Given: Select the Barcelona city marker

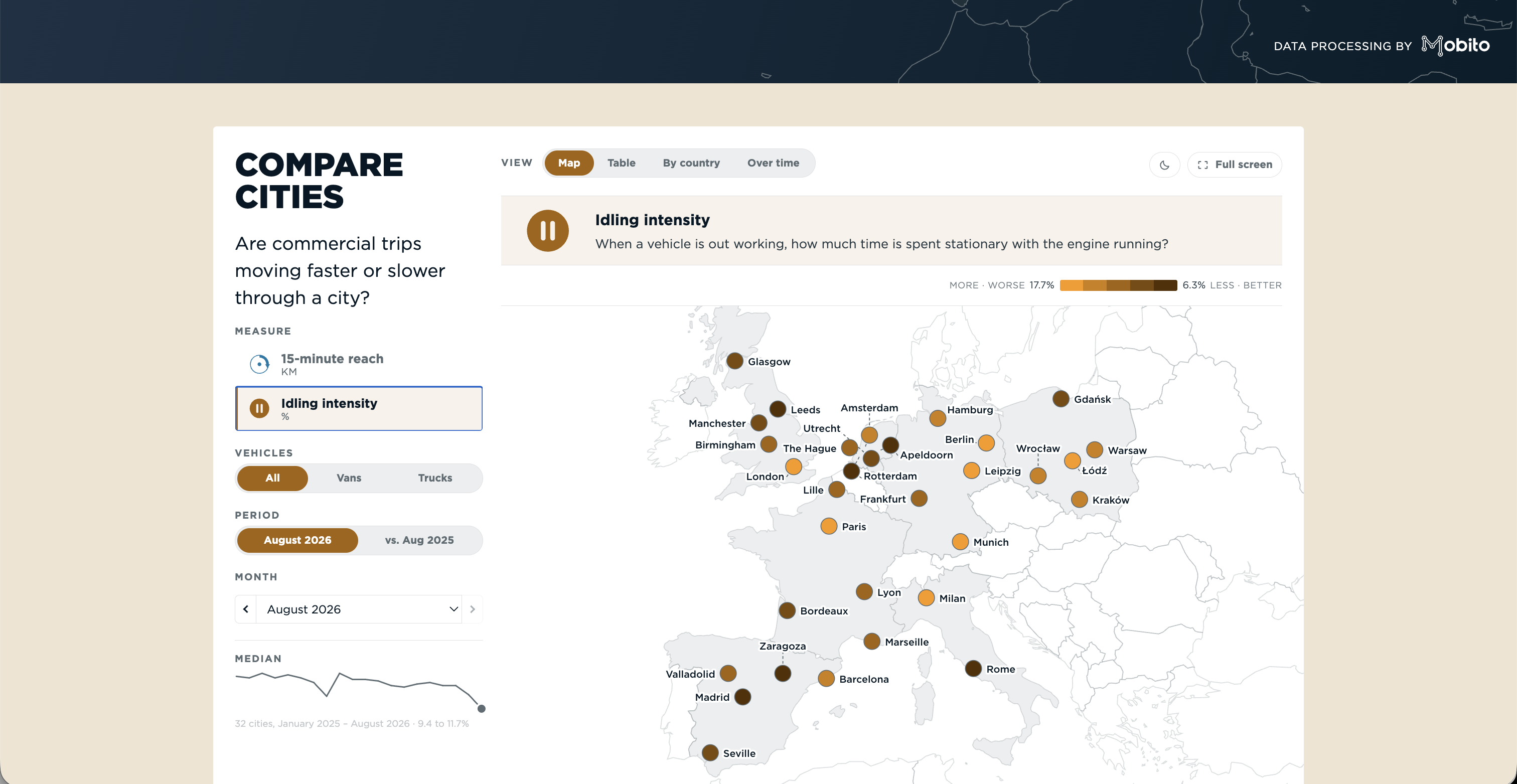Looking at the screenshot, I should click(x=826, y=679).
